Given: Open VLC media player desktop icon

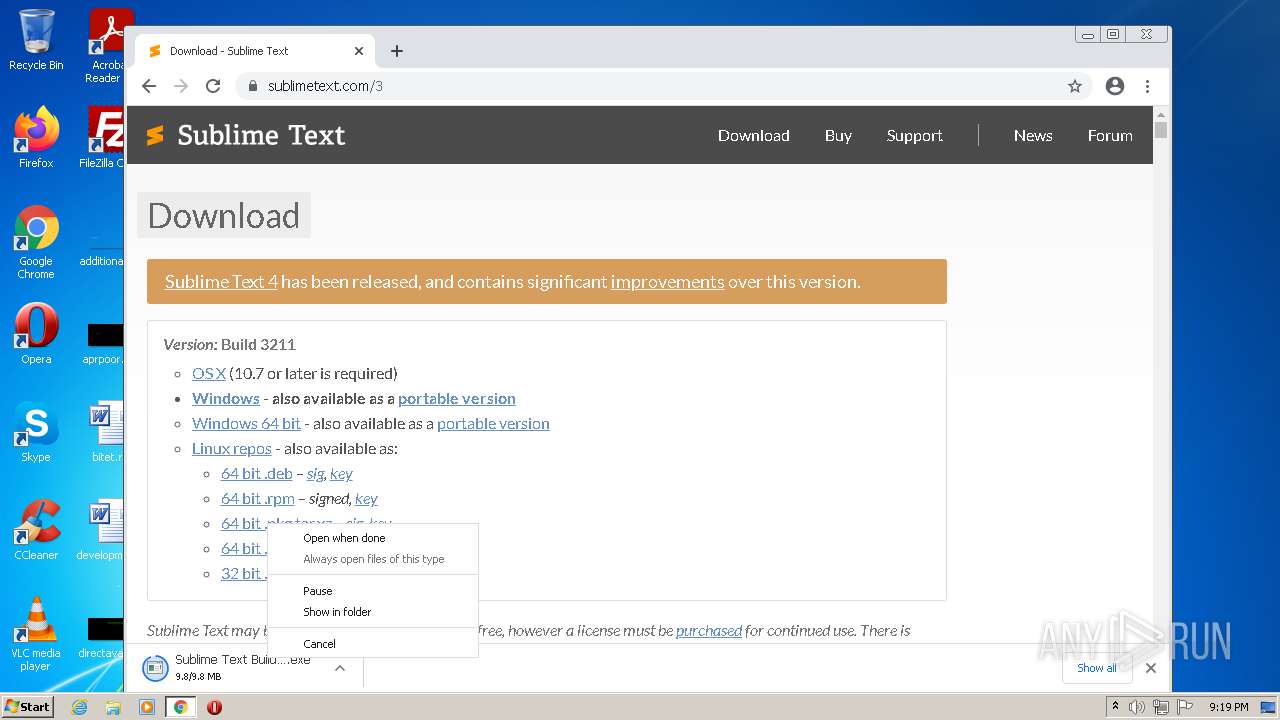Looking at the screenshot, I should point(36,634).
